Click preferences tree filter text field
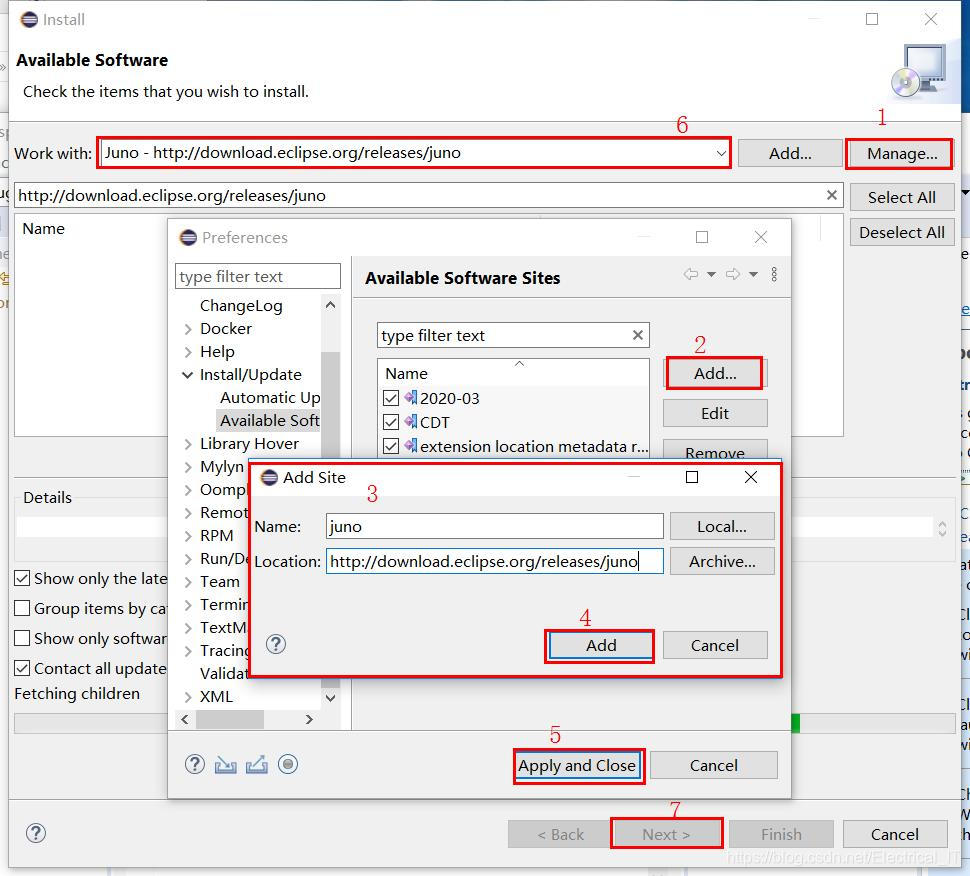This screenshot has width=970, height=876. click(x=257, y=276)
